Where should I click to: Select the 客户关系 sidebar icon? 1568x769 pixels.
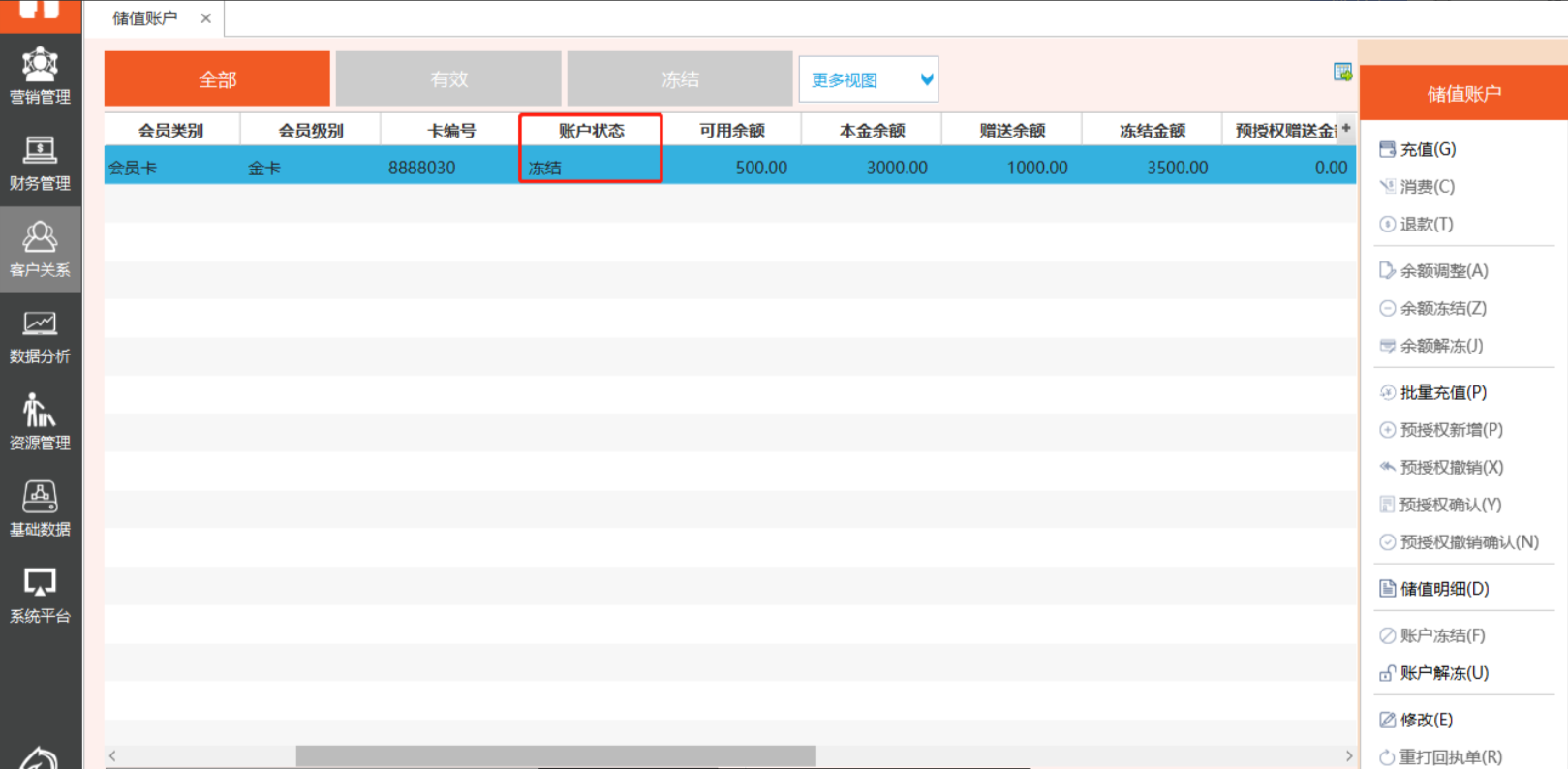click(x=40, y=249)
